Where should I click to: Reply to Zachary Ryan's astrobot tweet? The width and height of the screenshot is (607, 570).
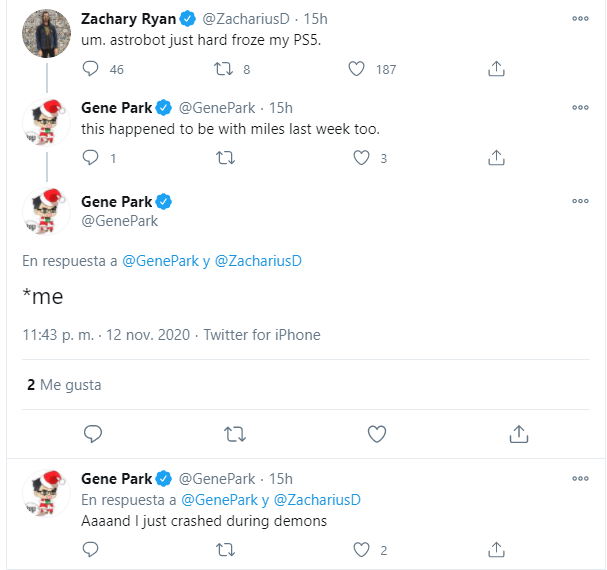click(91, 69)
